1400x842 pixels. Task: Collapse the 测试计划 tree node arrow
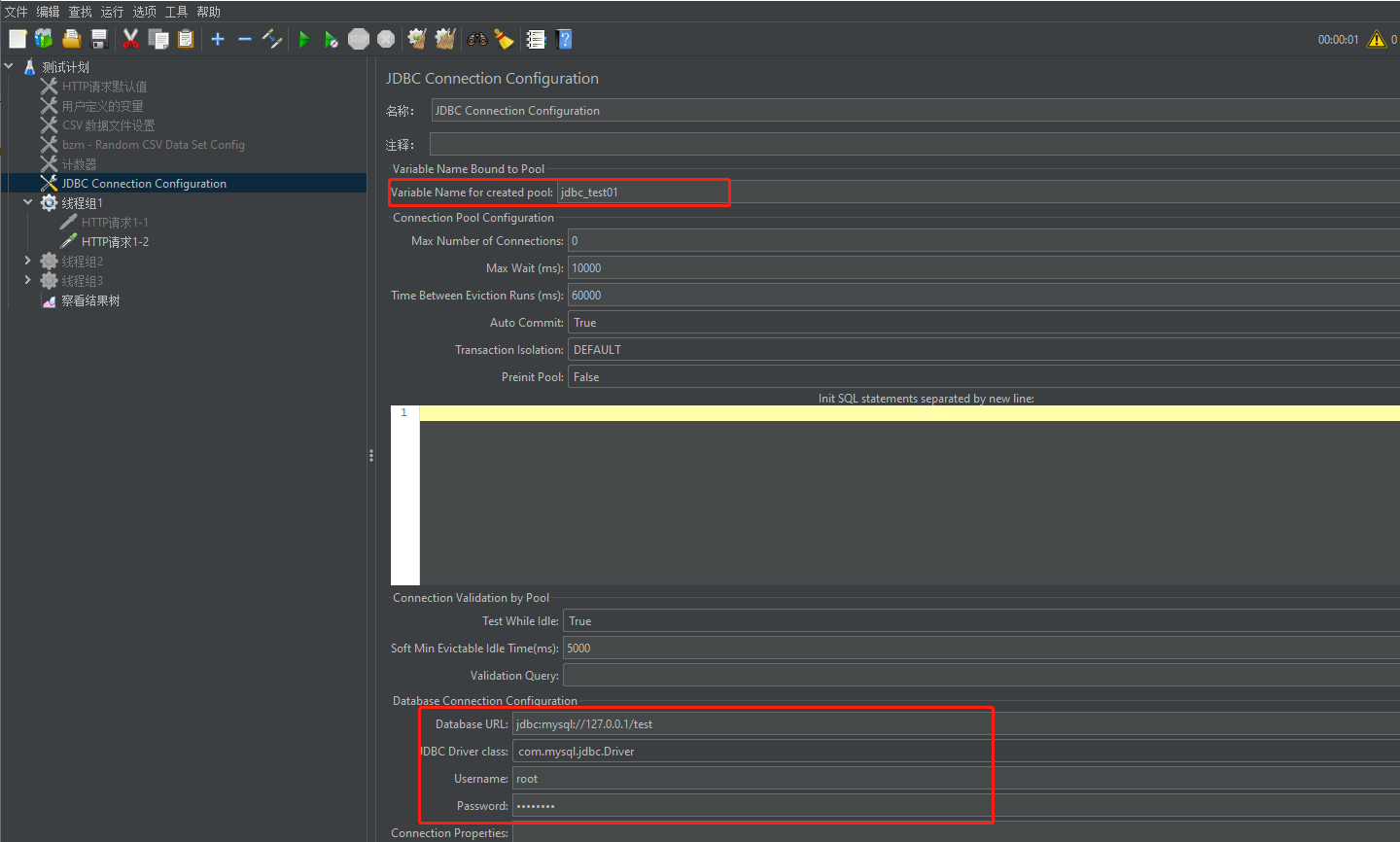[9, 66]
